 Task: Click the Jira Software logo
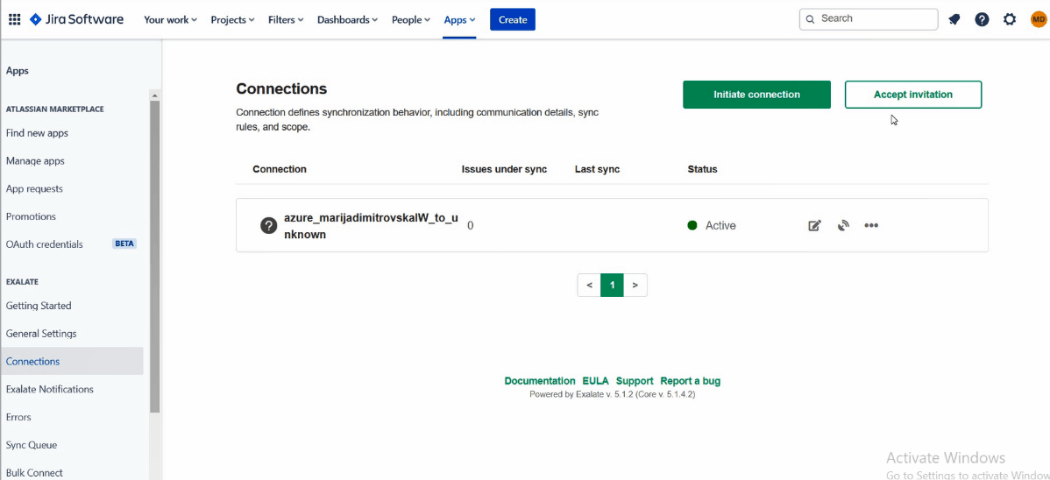[77, 19]
